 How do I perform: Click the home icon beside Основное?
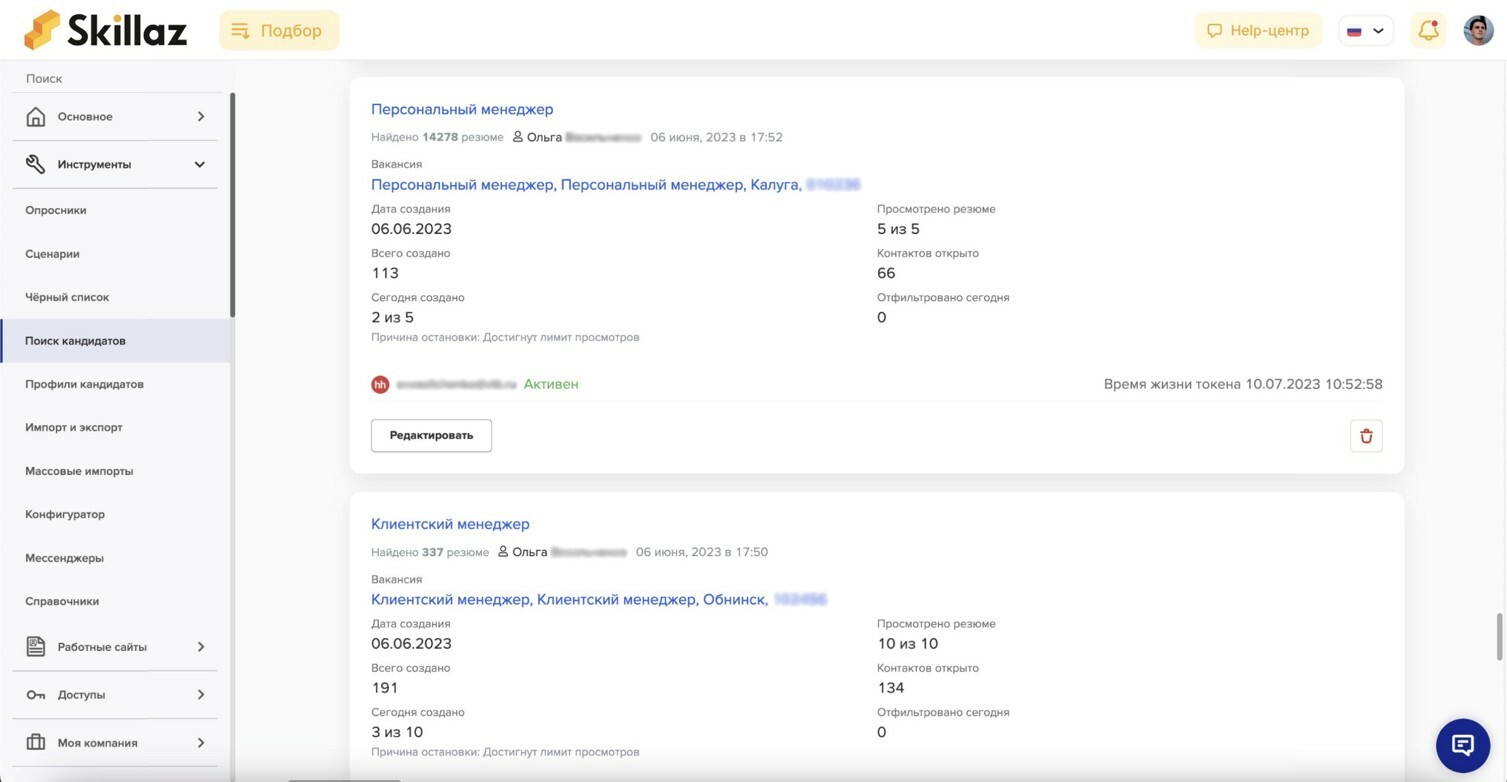click(x=35, y=116)
